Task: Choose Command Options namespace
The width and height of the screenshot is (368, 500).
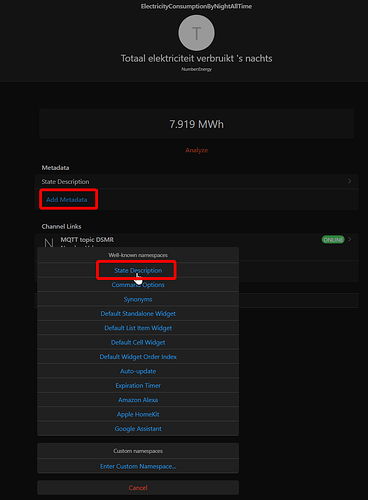Action: tap(138, 285)
